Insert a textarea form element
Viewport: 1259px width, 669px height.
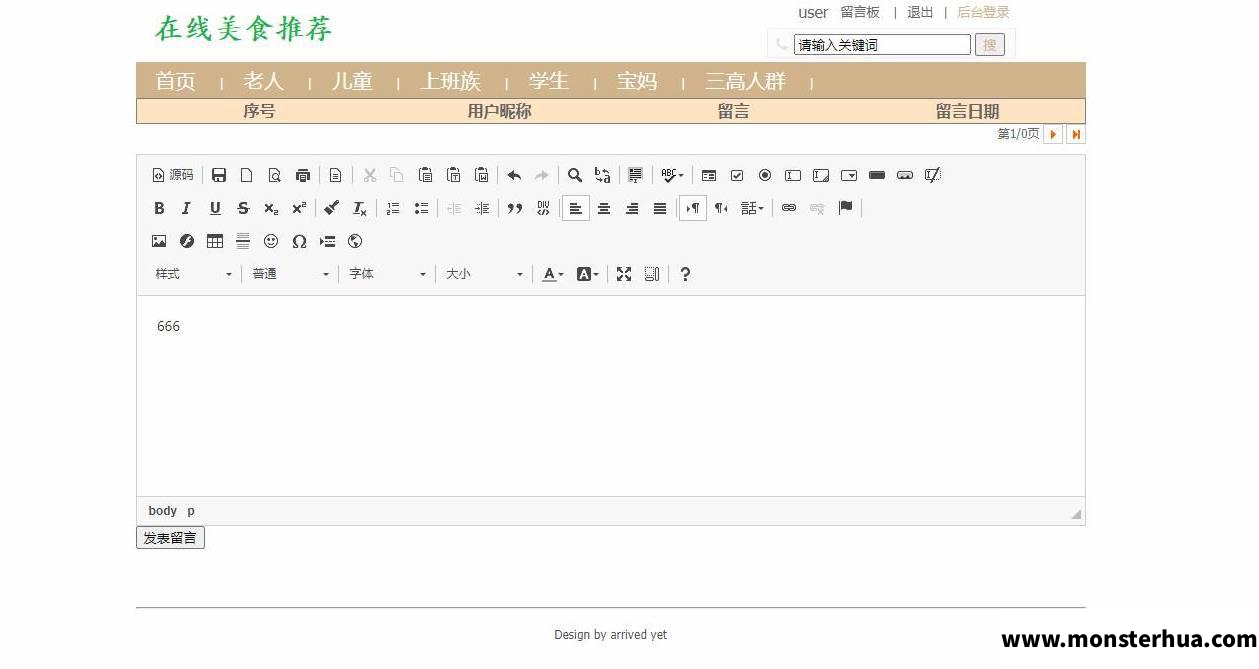coord(821,175)
